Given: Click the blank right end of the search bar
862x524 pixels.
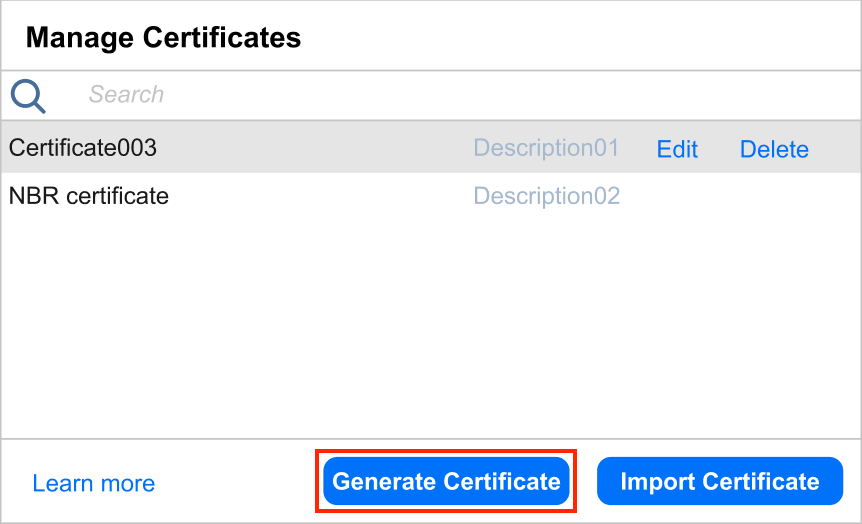Looking at the screenshot, I should point(780,95).
